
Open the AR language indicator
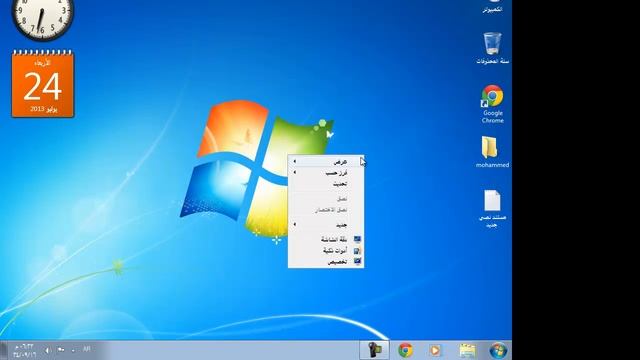point(86,349)
